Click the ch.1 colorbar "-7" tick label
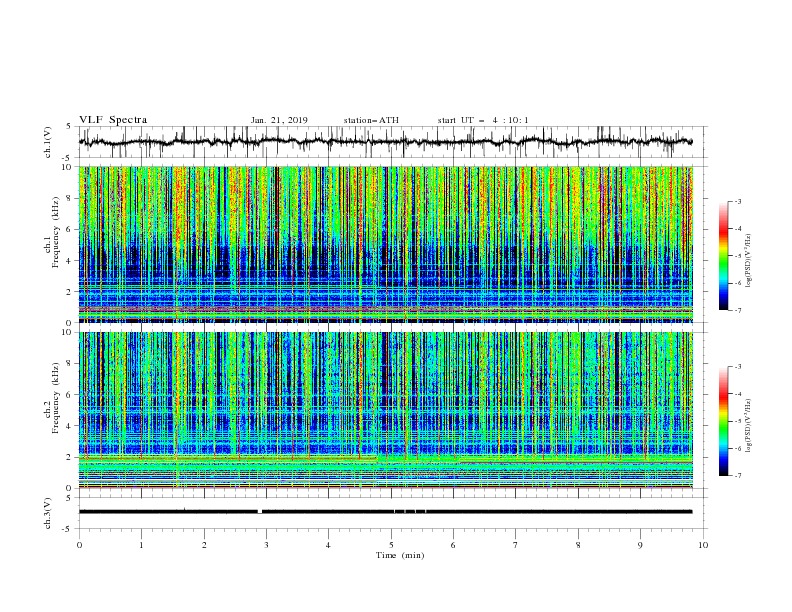Viewport: 792px width, 612px height. (738, 310)
